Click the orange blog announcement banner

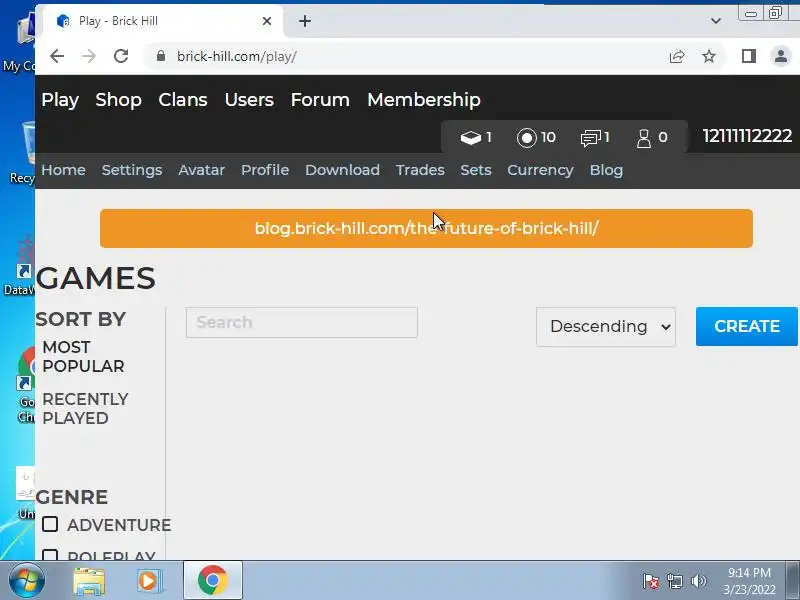click(426, 228)
